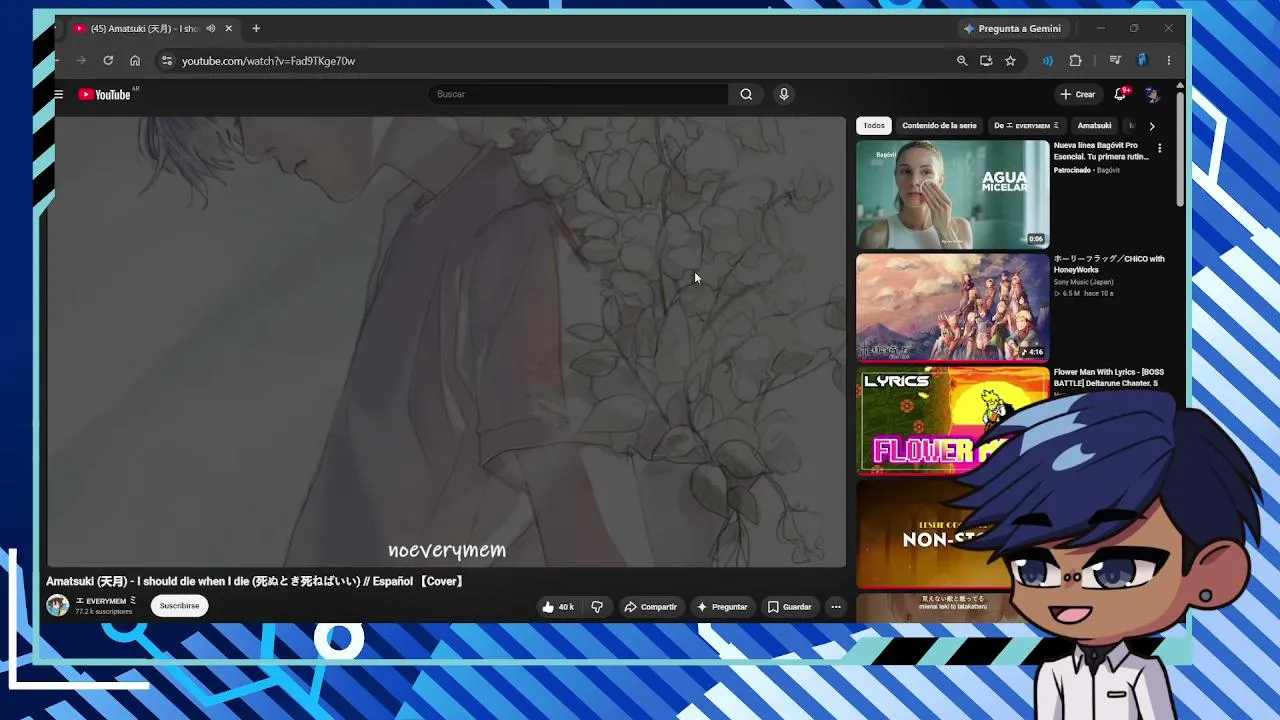Screen dimensions: 1280x720
Task: Click the video player area
Action: (446, 342)
